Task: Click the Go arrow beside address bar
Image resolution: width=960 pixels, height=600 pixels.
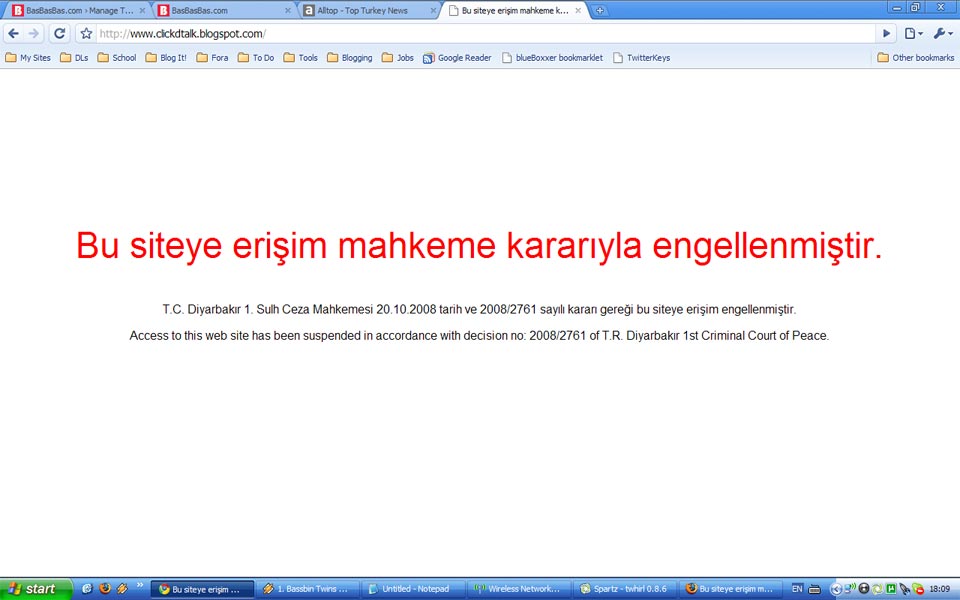Action: (x=886, y=33)
